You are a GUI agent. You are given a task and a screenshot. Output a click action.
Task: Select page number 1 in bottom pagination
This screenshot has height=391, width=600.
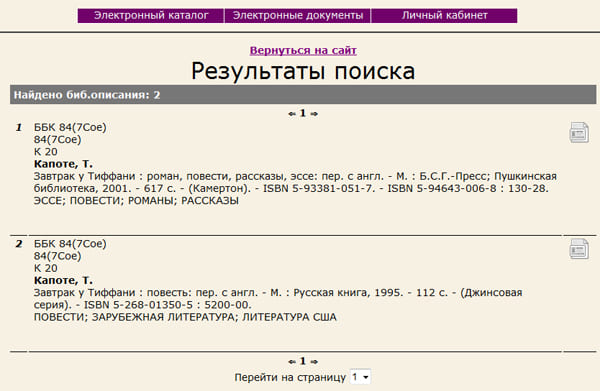pos(303,361)
